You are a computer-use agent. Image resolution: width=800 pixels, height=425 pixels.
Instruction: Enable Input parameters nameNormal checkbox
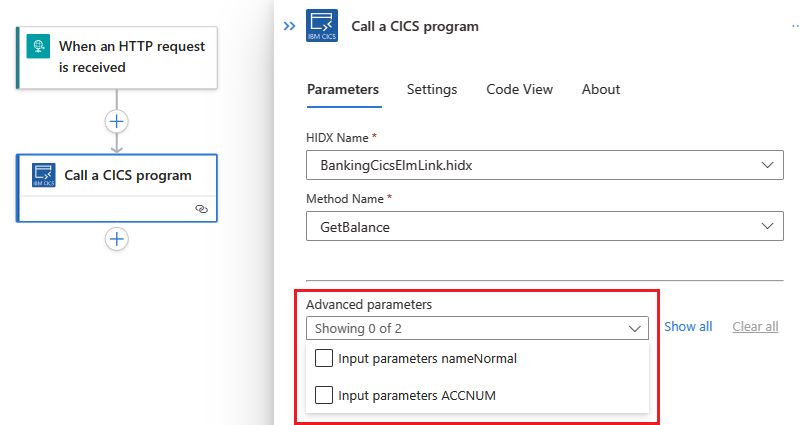click(x=324, y=358)
